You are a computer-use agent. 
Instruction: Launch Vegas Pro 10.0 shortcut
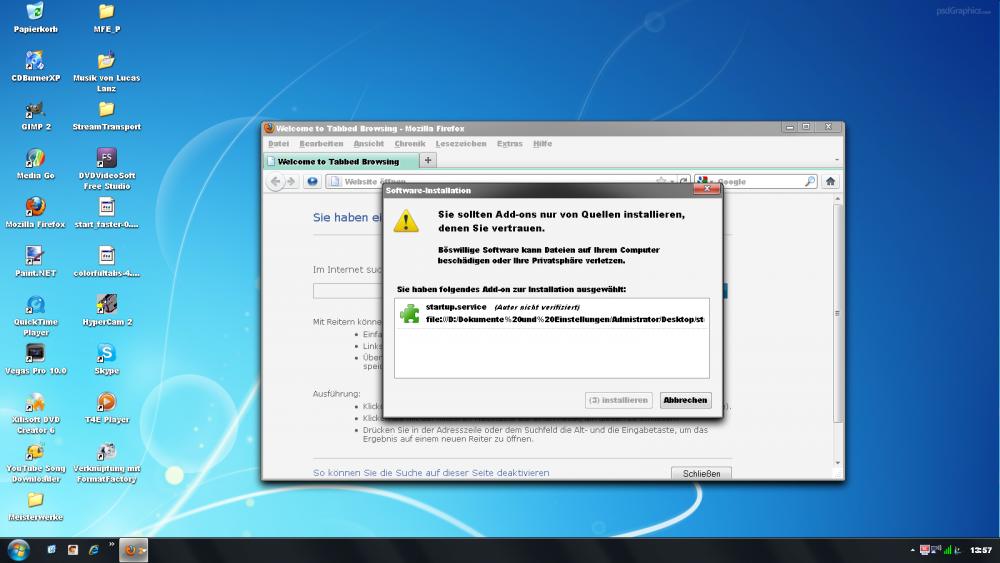35,359
